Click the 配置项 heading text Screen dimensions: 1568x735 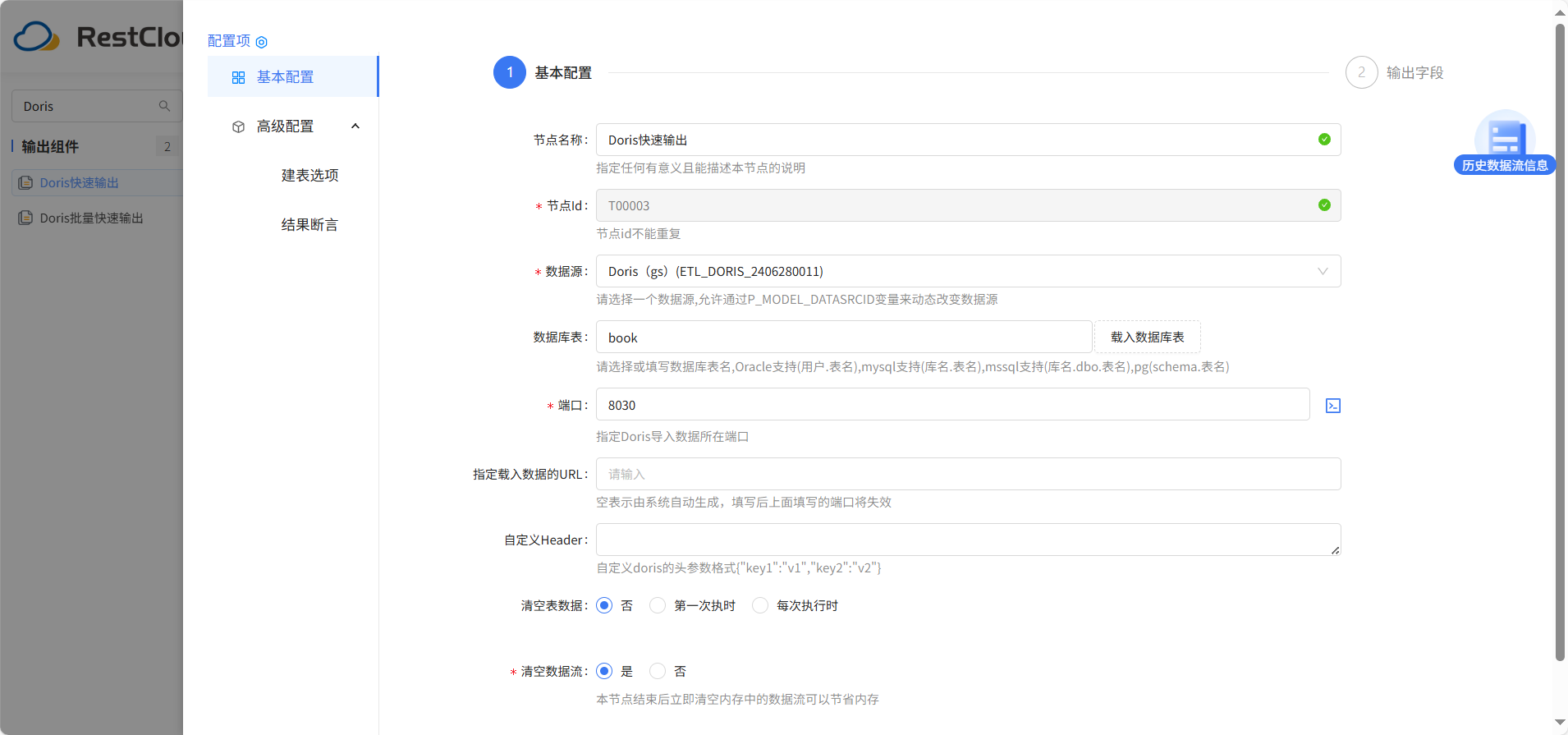click(x=229, y=41)
